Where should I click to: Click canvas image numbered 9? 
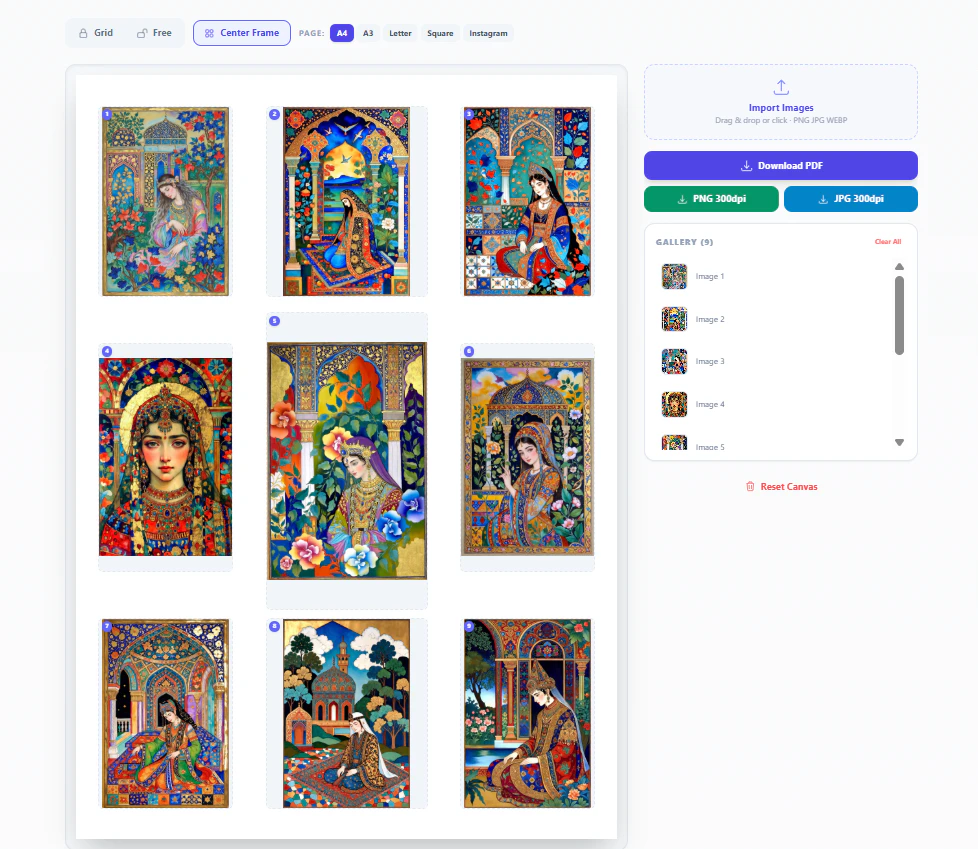click(527, 714)
